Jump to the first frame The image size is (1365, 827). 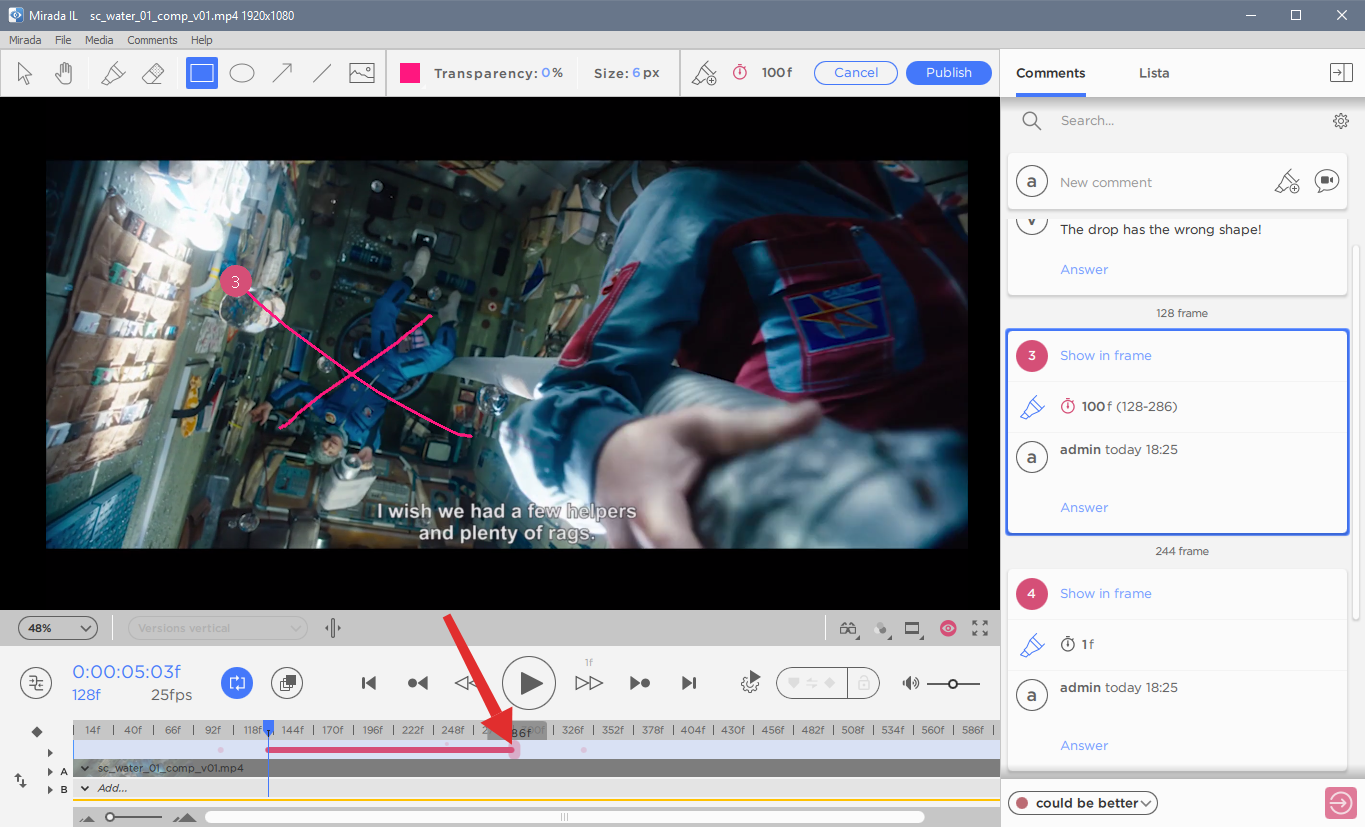pyautogui.click(x=369, y=683)
